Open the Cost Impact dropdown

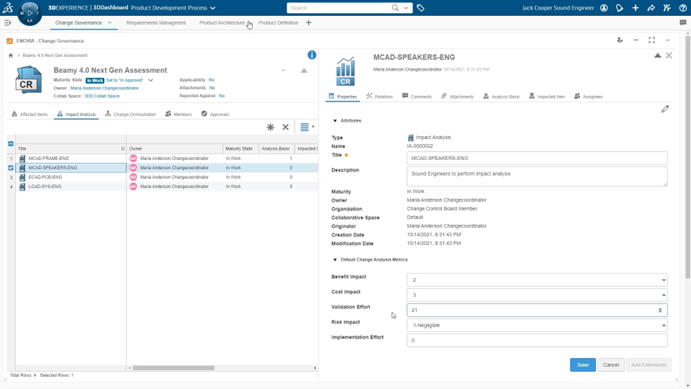[537, 295]
